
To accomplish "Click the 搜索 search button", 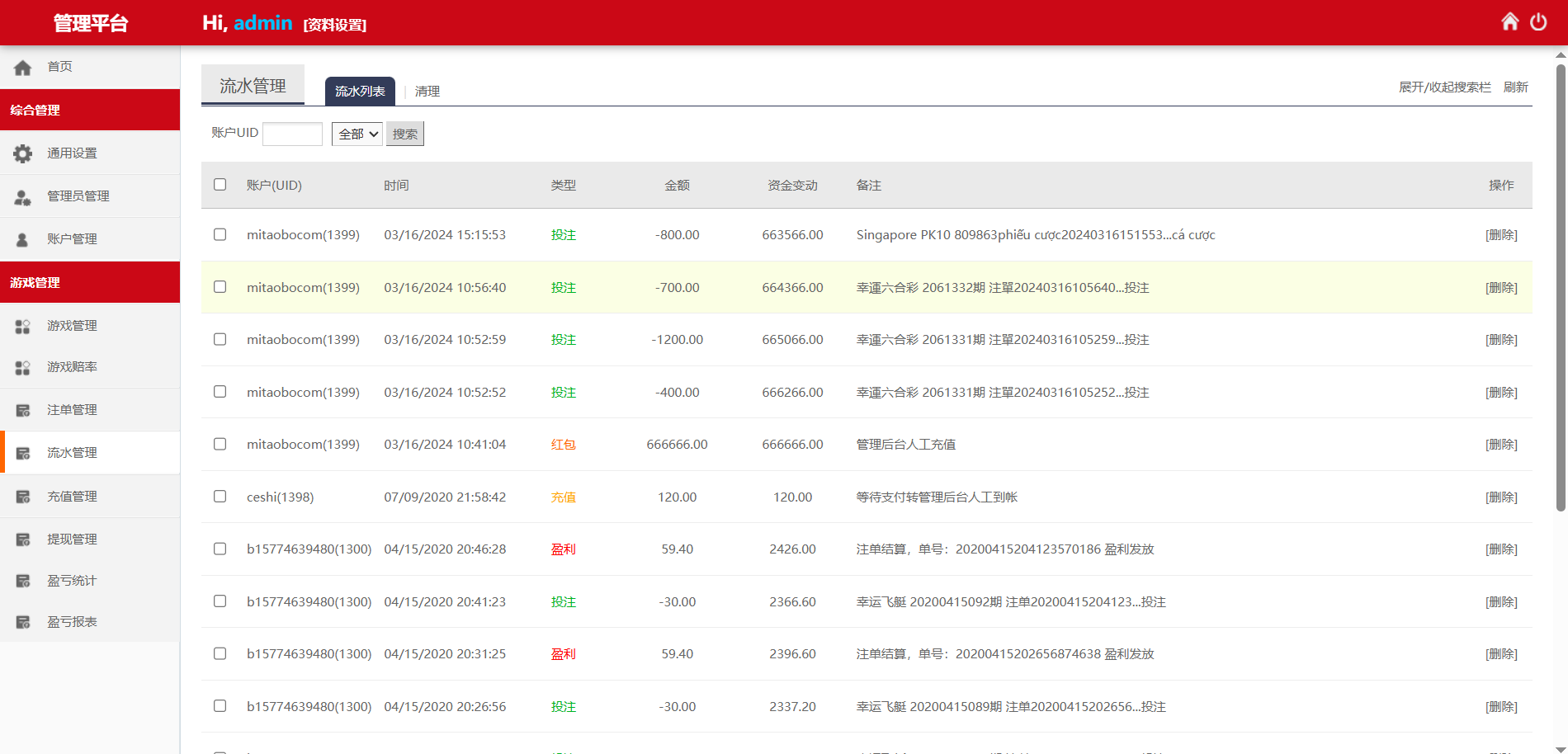I will point(405,134).
